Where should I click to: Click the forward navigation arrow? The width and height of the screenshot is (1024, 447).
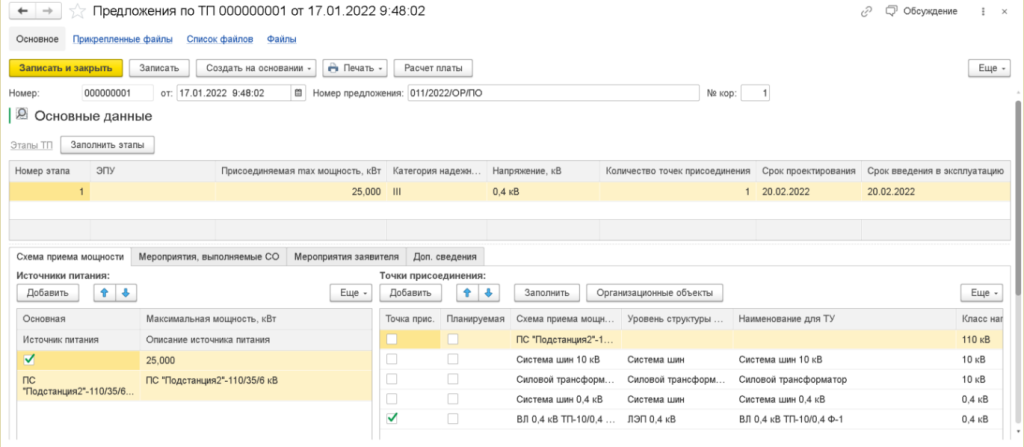click(46, 11)
